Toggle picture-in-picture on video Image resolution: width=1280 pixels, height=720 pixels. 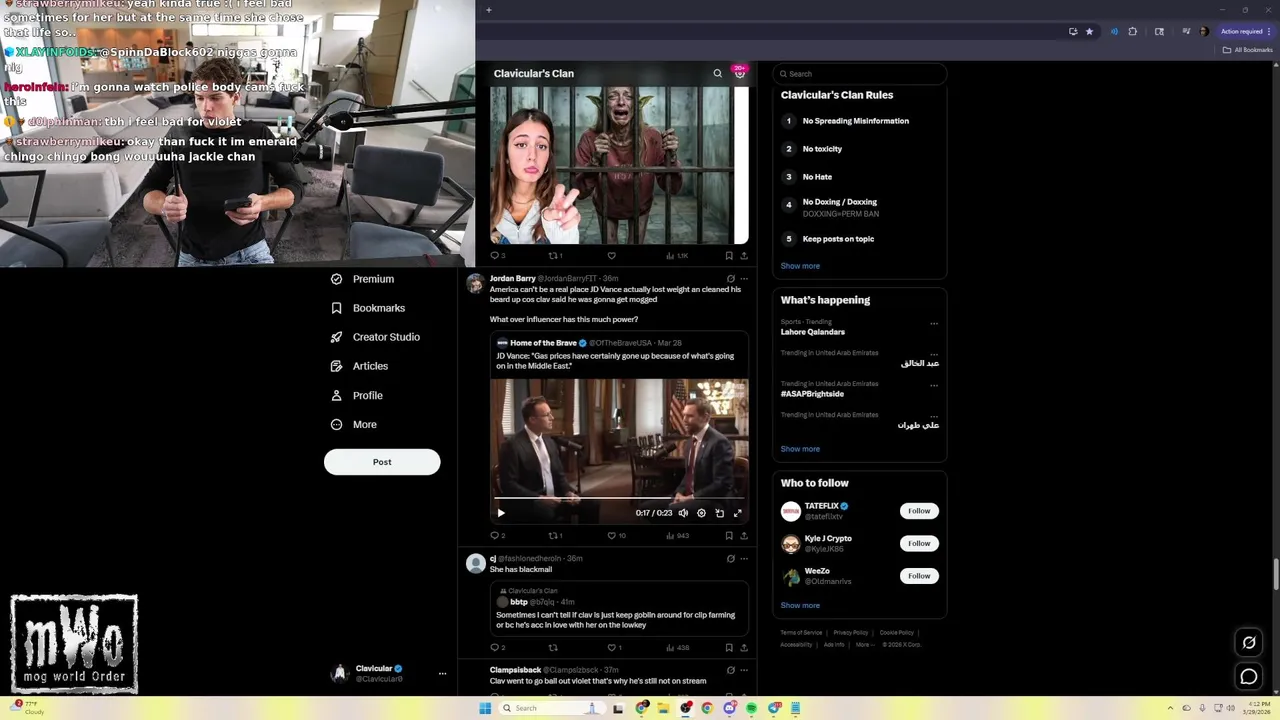pos(719,513)
